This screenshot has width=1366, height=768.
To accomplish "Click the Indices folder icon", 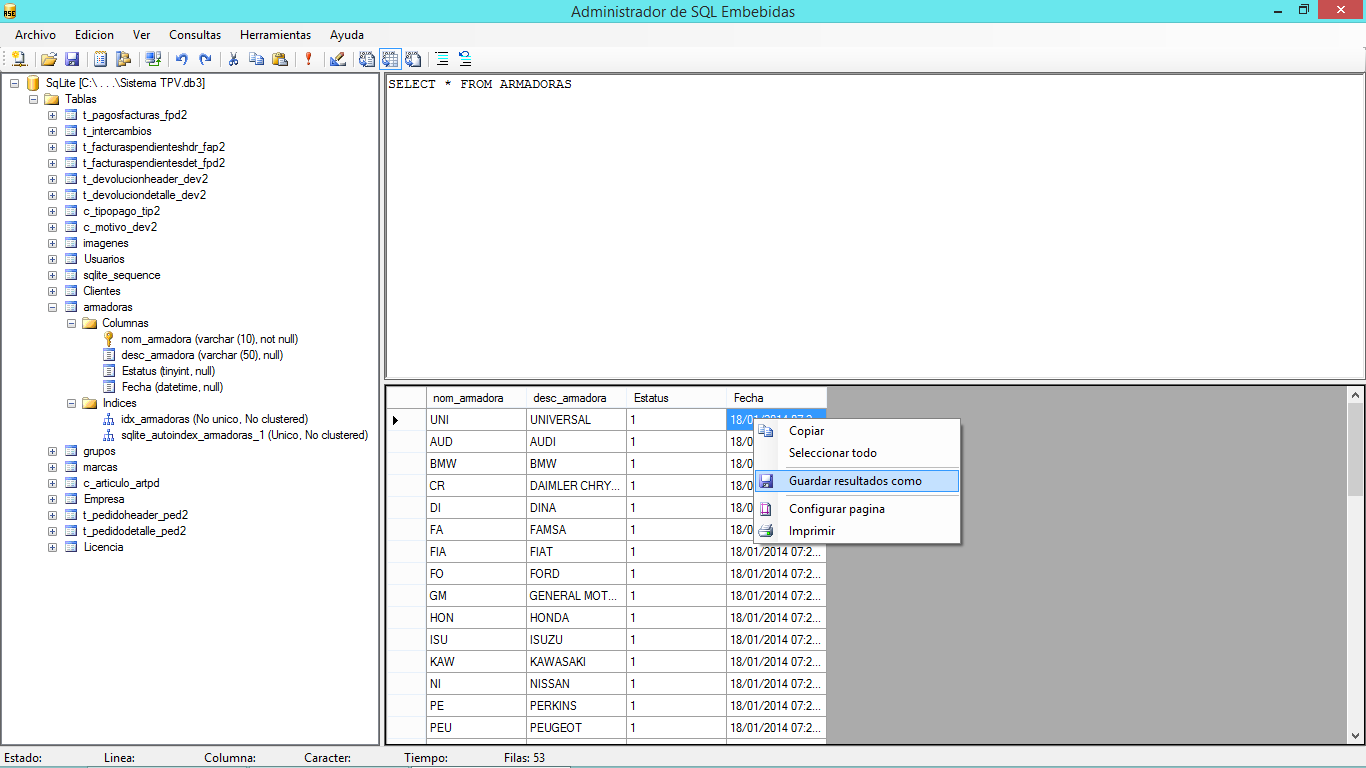I will [90, 403].
